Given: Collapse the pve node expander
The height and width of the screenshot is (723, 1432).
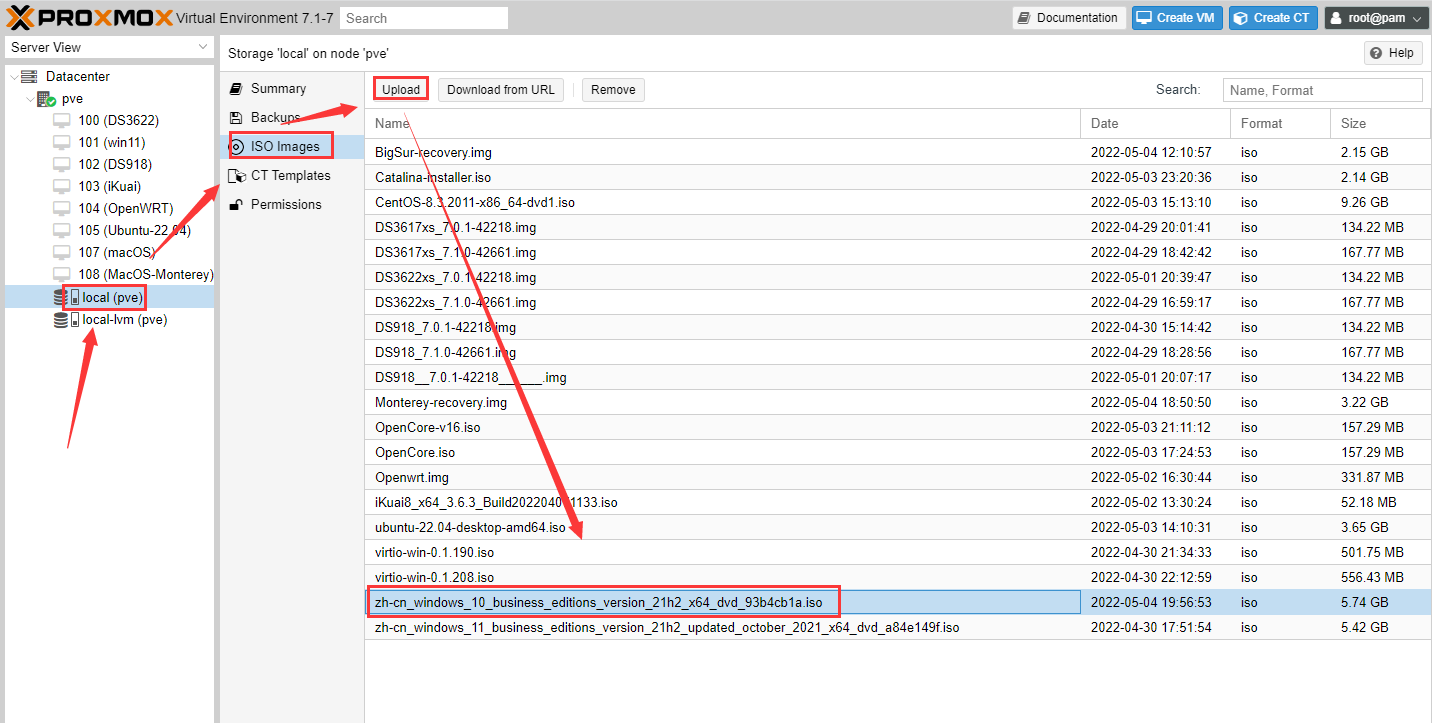Looking at the screenshot, I should tap(28, 99).
